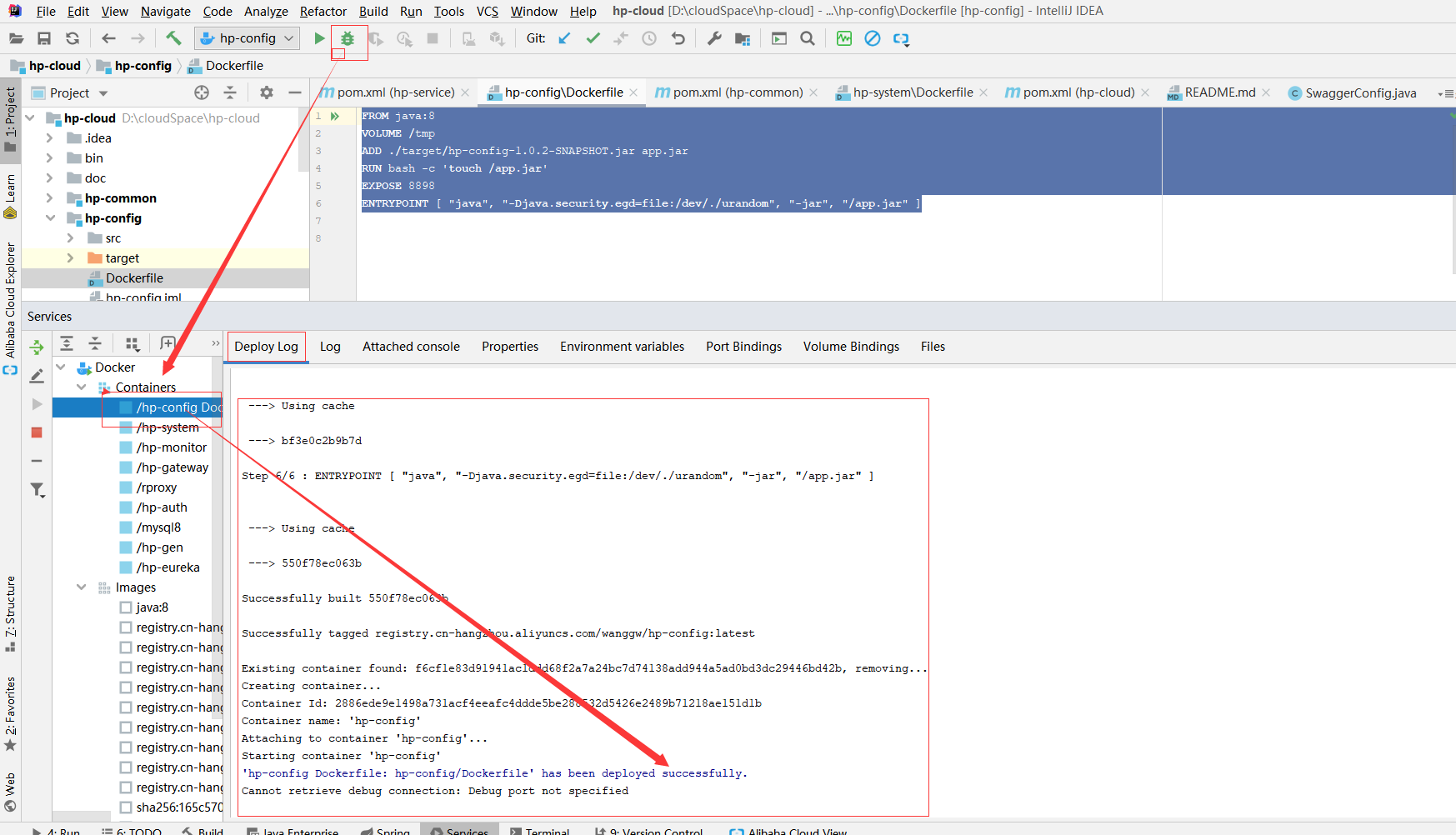Collapse the Images node
The height and width of the screenshot is (835, 1456).
[81, 587]
